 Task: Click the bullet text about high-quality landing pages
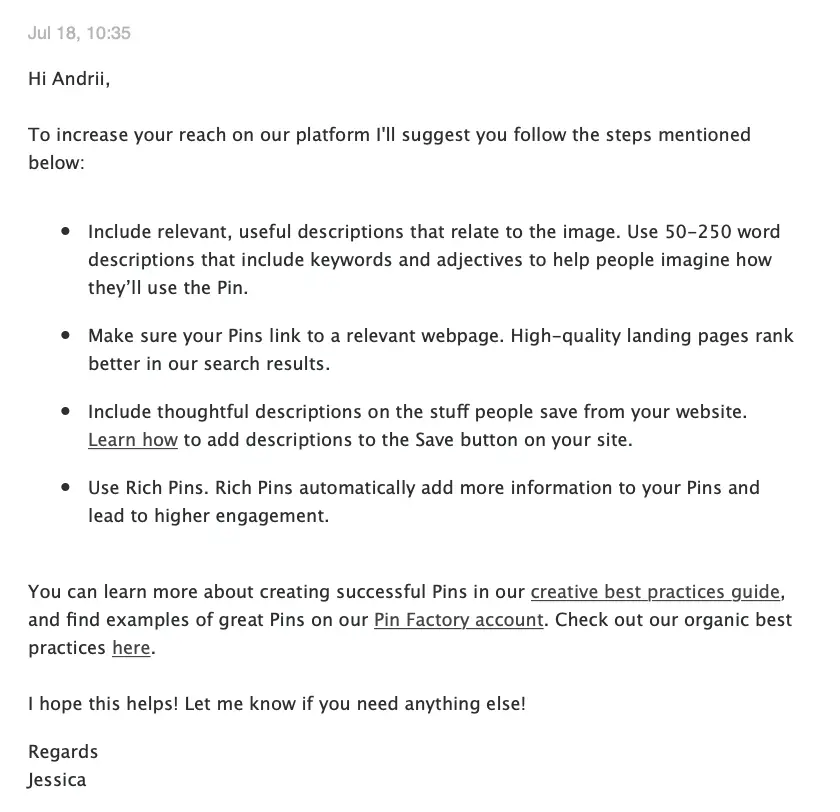click(x=440, y=336)
